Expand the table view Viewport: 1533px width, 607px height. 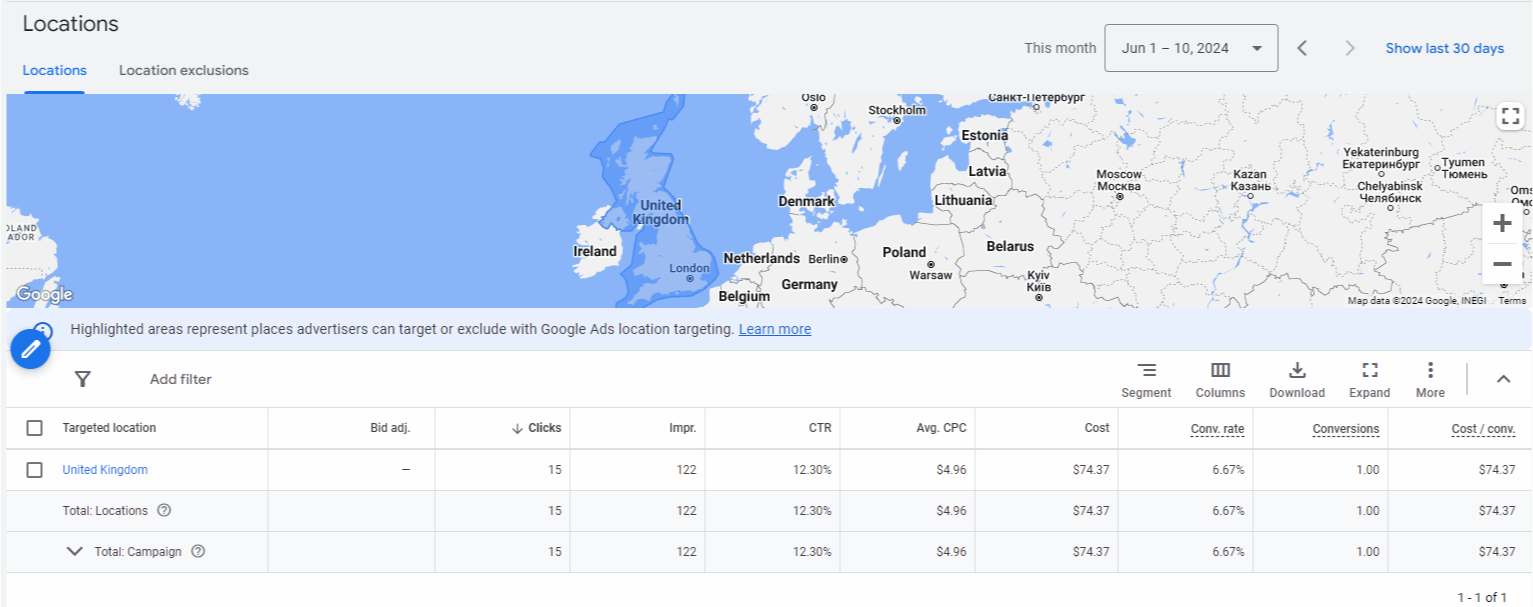[x=1369, y=380]
